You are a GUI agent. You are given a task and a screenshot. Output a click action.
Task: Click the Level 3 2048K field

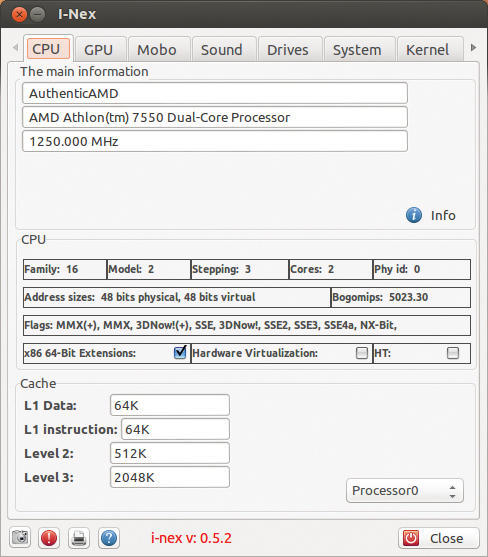point(170,477)
